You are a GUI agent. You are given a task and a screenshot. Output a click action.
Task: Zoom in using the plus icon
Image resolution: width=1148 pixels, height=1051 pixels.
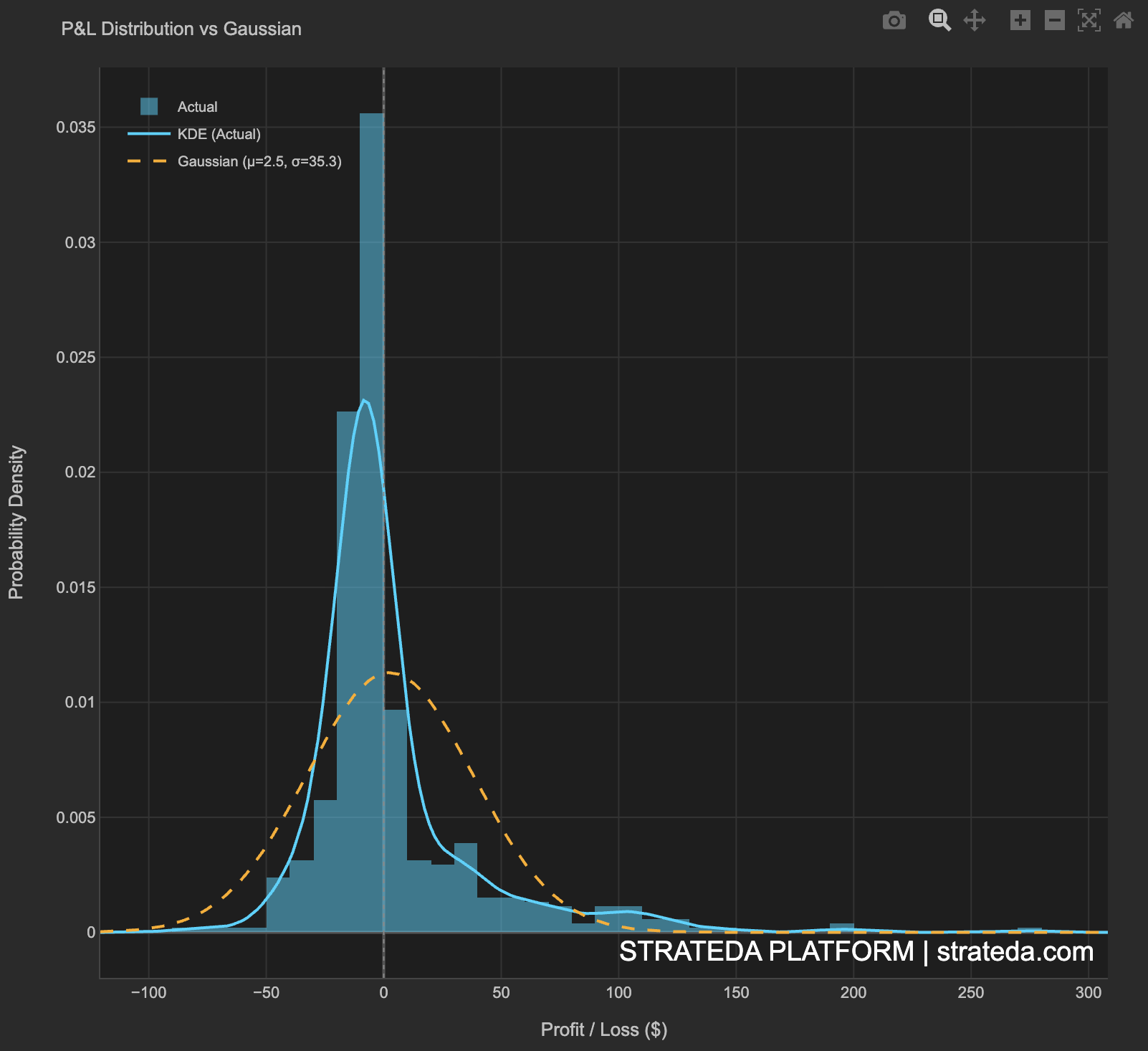point(1021,21)
